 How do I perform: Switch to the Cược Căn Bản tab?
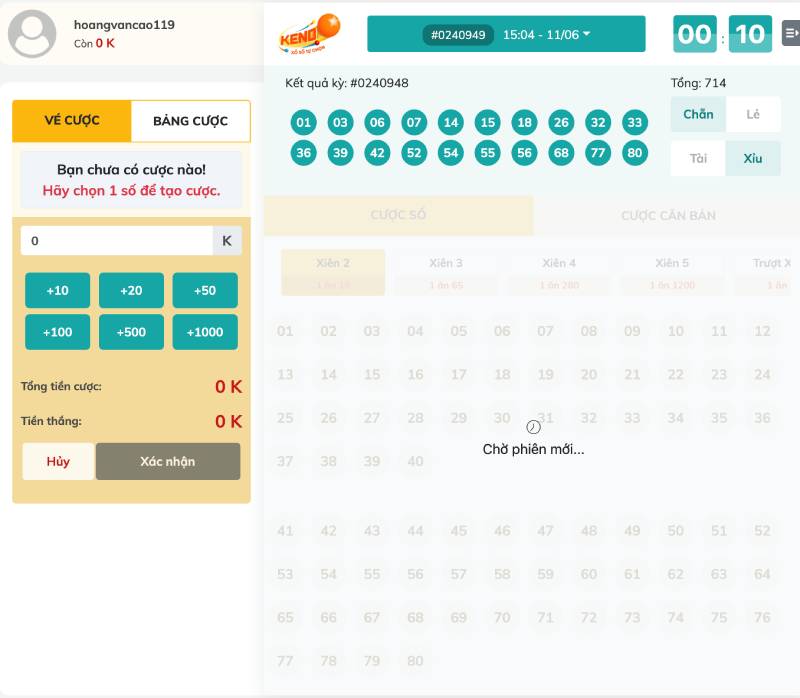tap(667, 215)
